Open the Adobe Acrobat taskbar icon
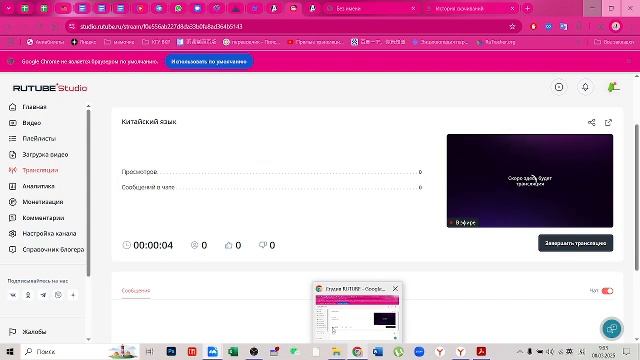The image size is (640, 360). tap(481, 351)
